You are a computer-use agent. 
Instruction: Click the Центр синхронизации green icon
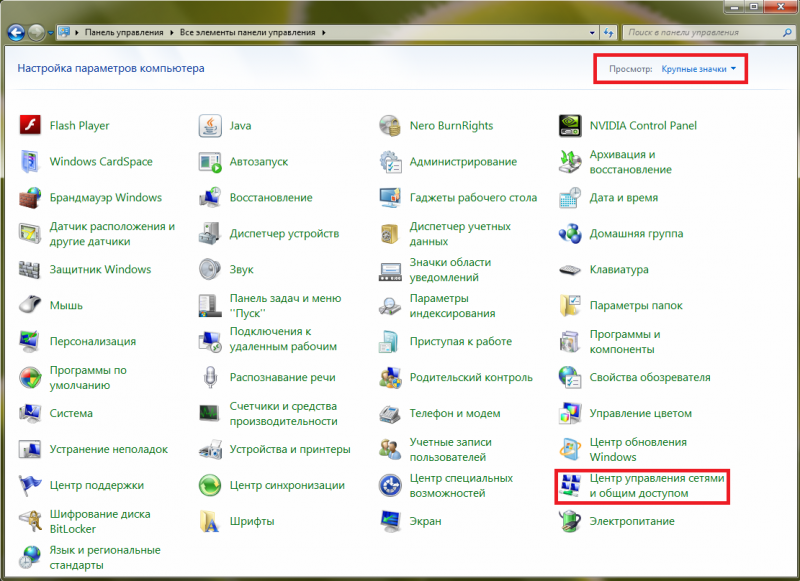(210, 485)
